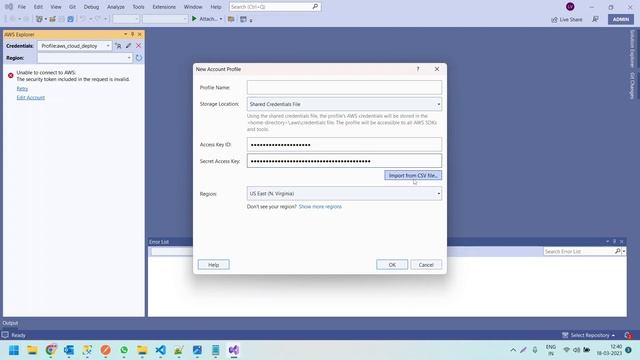Open AWS Explorer window options arrow

(x=125, y=34)
